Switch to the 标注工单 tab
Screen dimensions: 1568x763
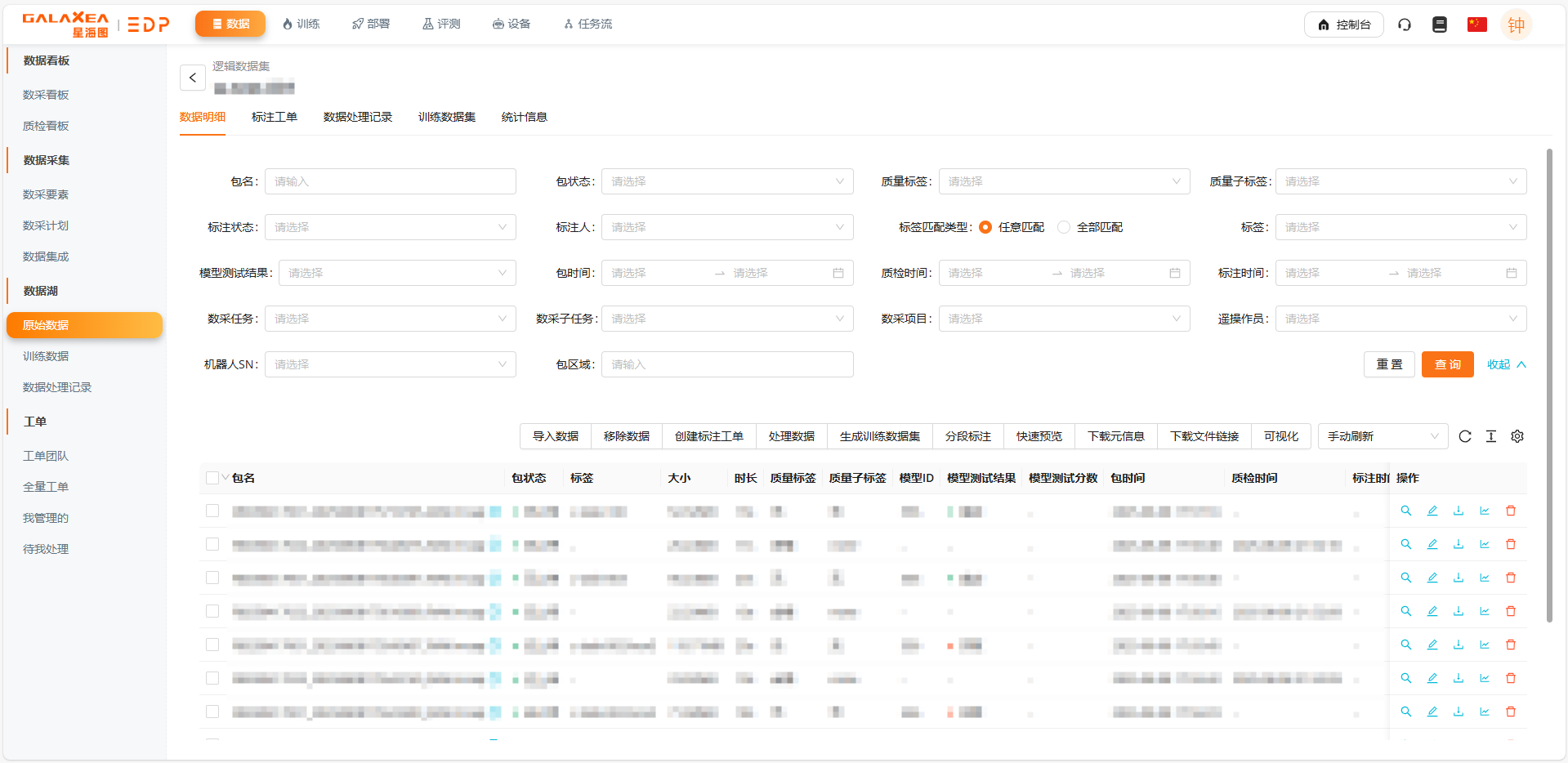tap(275, 117)
